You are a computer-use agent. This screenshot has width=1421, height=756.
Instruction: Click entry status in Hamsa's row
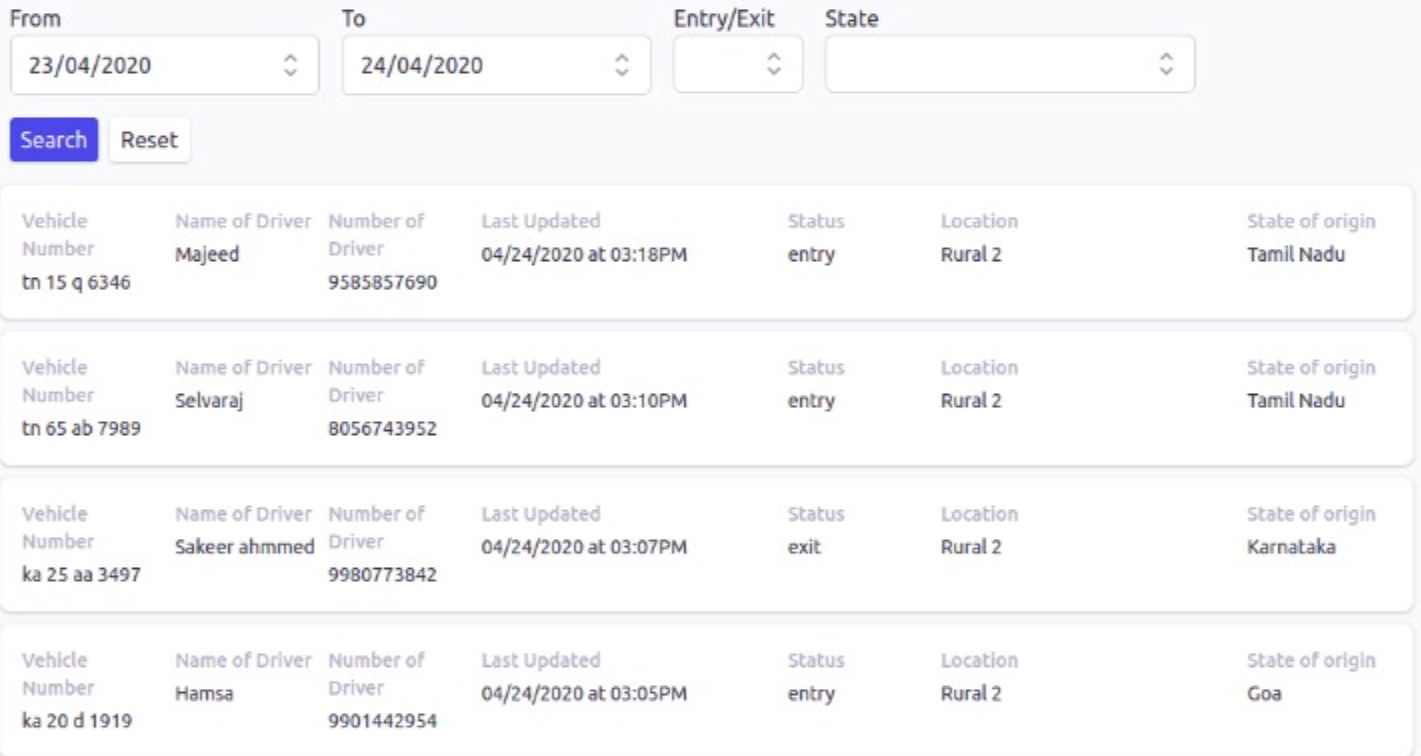(811, 693)
